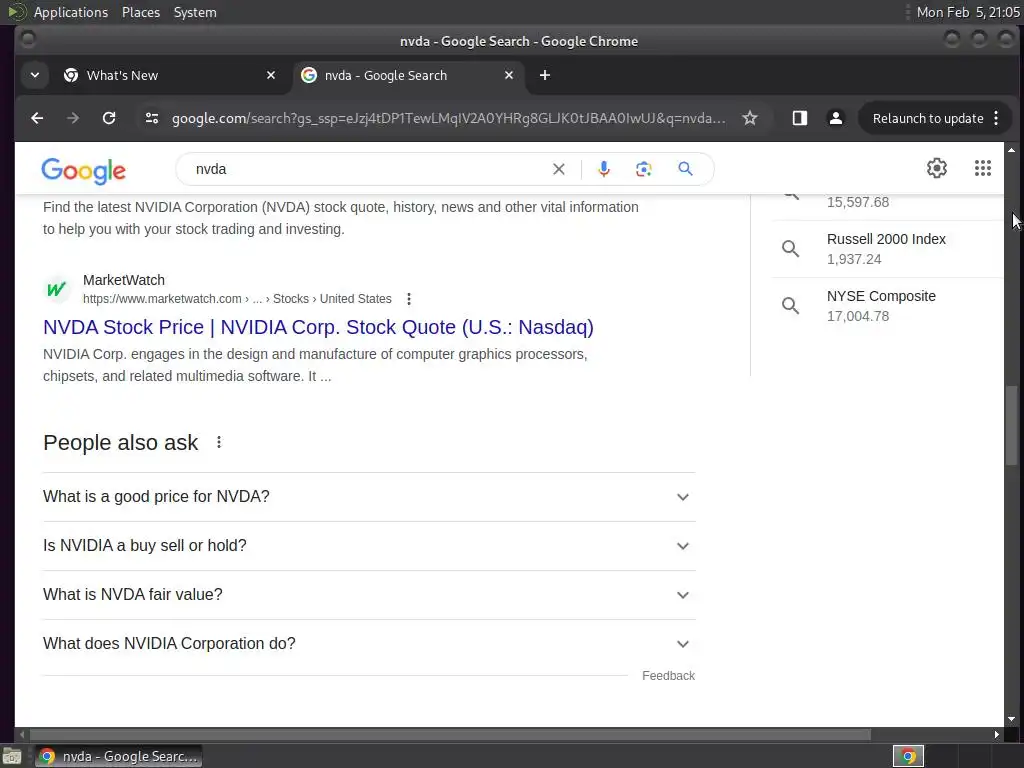Start voice search with microphone icon
Viewport: 1024px width, 768px height.
604,169
